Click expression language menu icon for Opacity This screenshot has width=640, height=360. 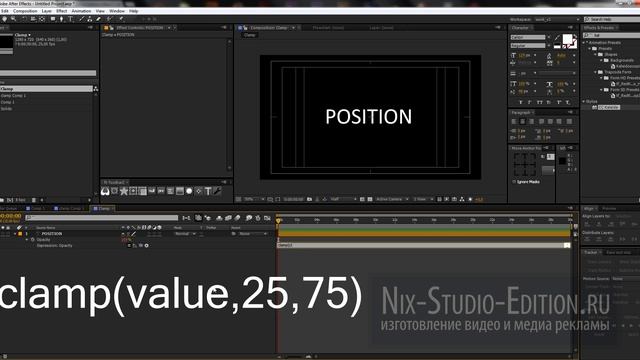tap(147, 246)
